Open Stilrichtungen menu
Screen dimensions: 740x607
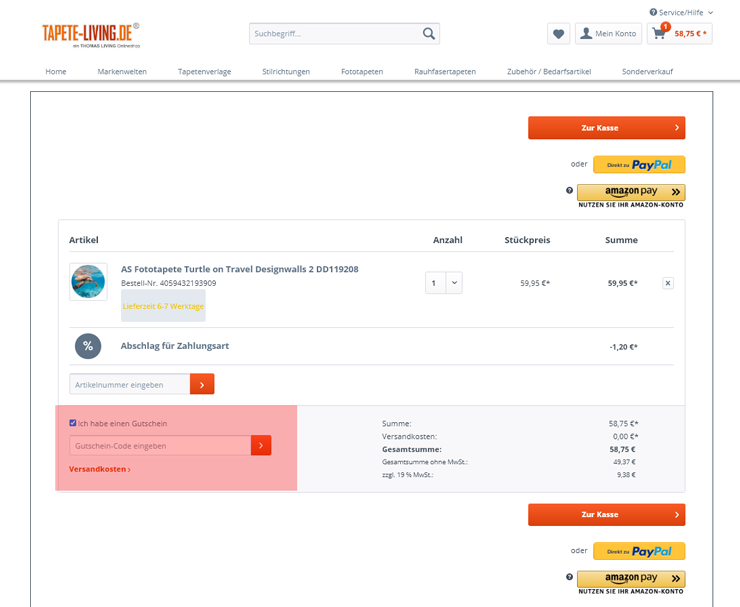286,72
